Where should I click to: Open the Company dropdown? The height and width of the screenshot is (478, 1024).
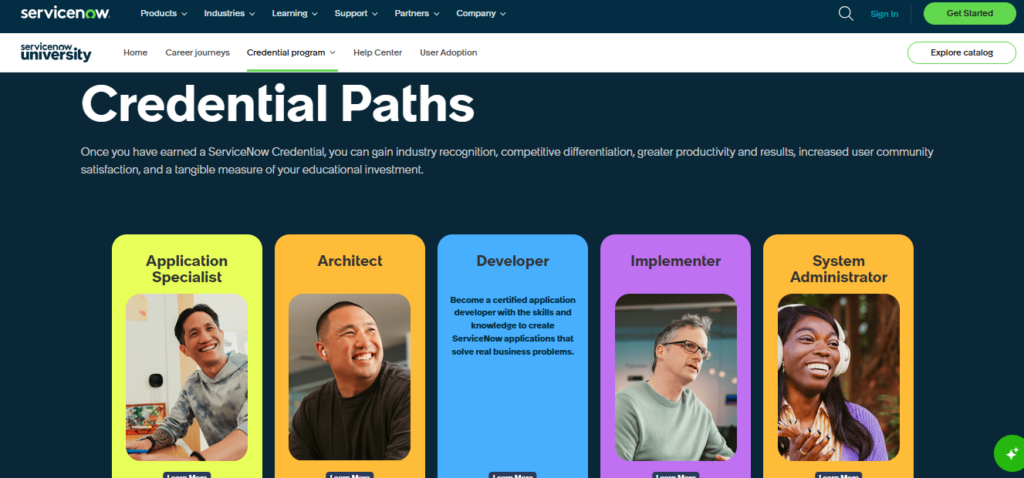tap(481, 13)
